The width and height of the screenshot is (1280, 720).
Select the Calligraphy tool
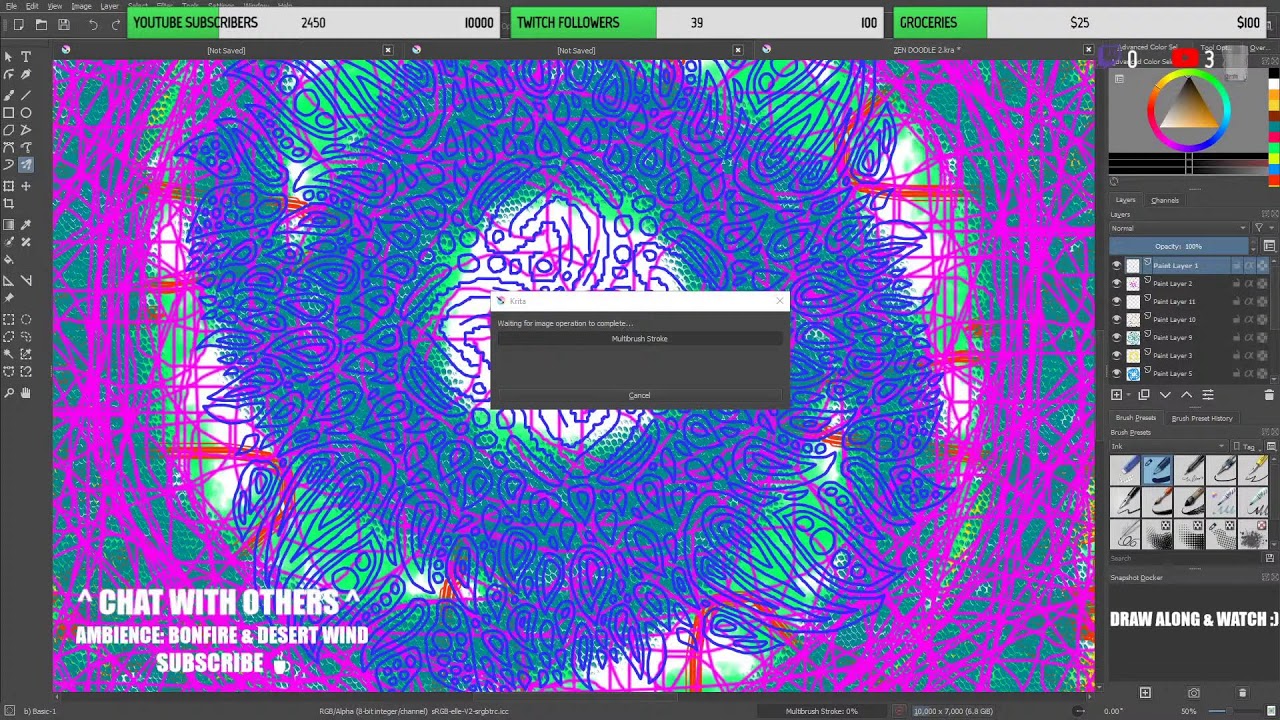click(x=26, y=75)
